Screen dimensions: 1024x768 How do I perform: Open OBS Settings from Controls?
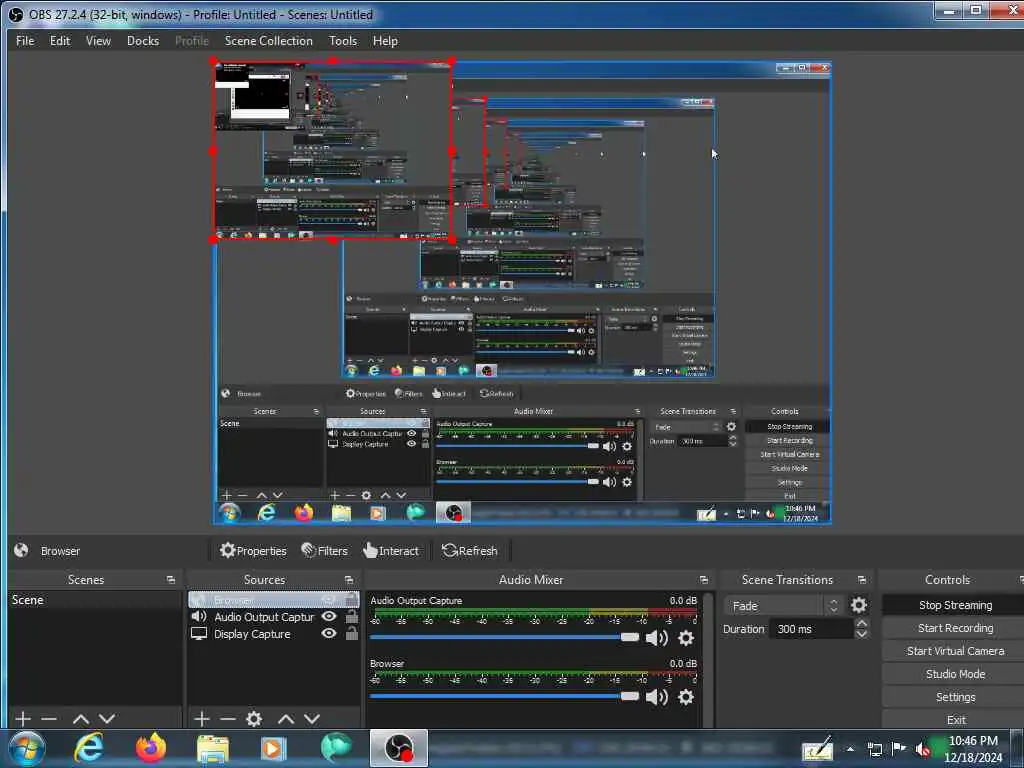[955, 697]
